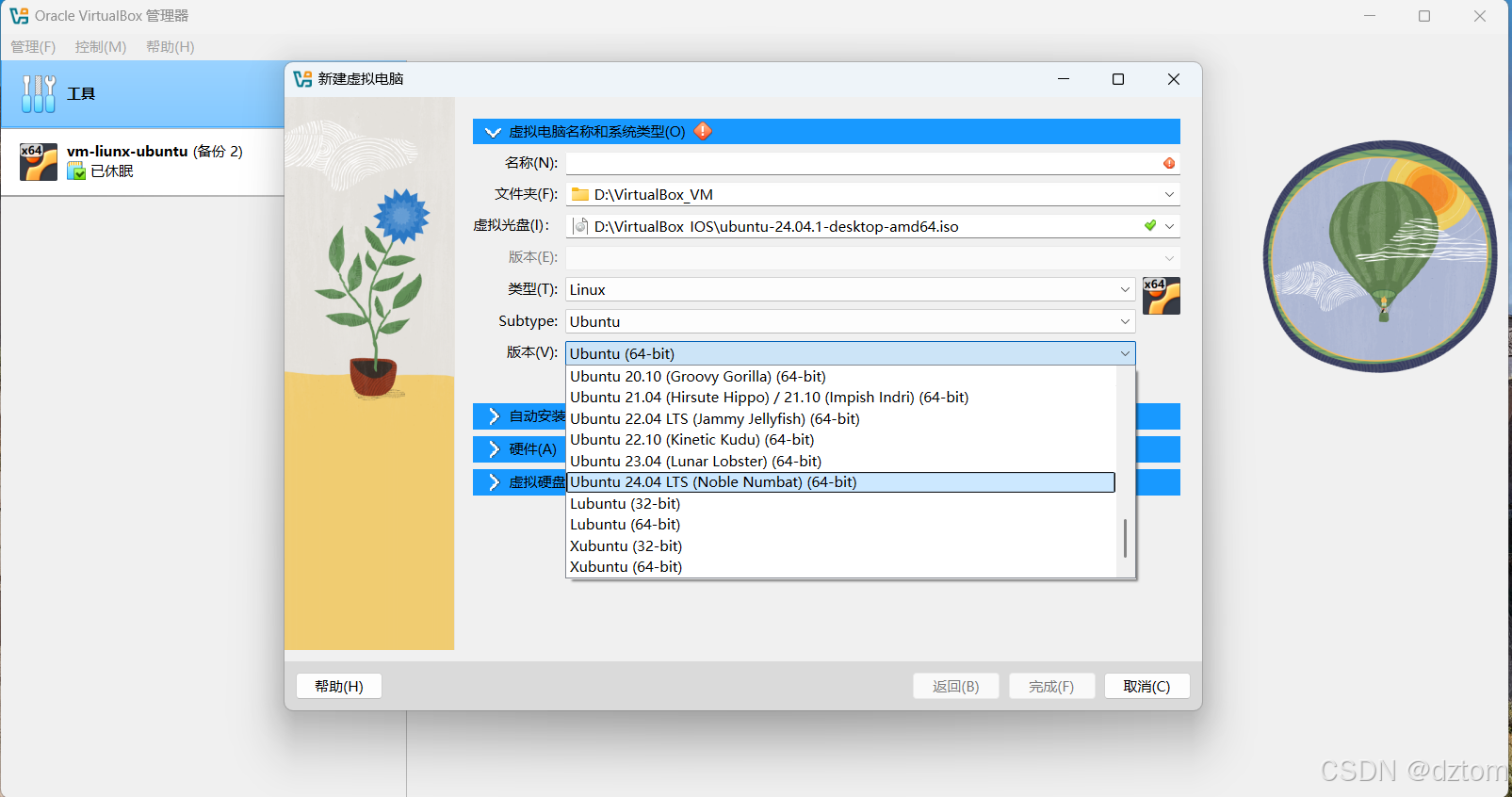Minimize the Oracle VirtualBox Manager window
The width and height of the screenshot is (1512, 797).
(1370, 16)
